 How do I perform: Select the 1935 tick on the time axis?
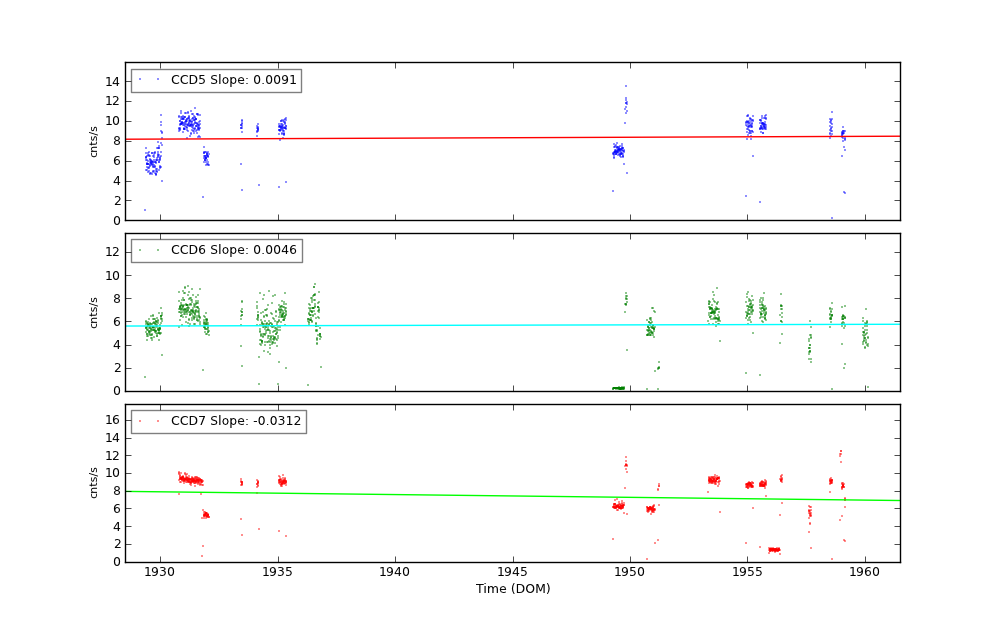[277, 572]
